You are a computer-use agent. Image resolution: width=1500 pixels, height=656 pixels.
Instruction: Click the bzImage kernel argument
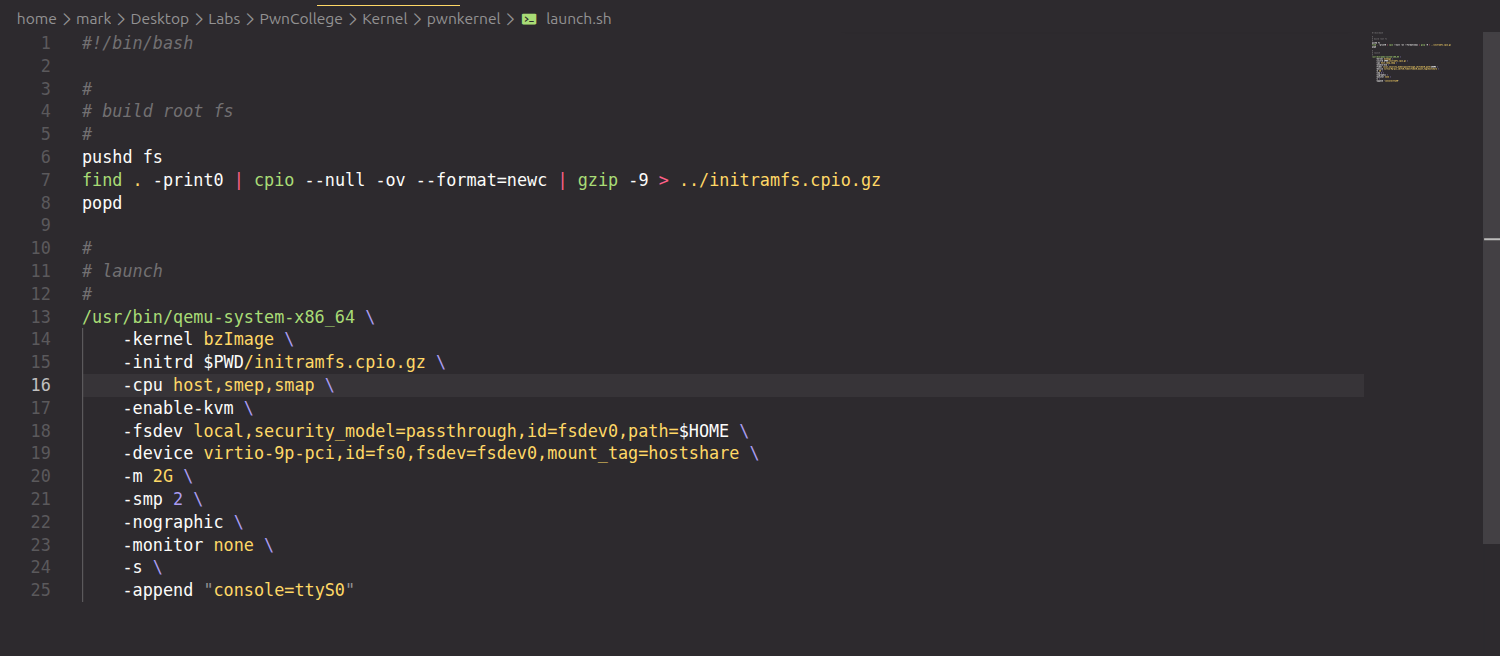[x=238, y=339]
